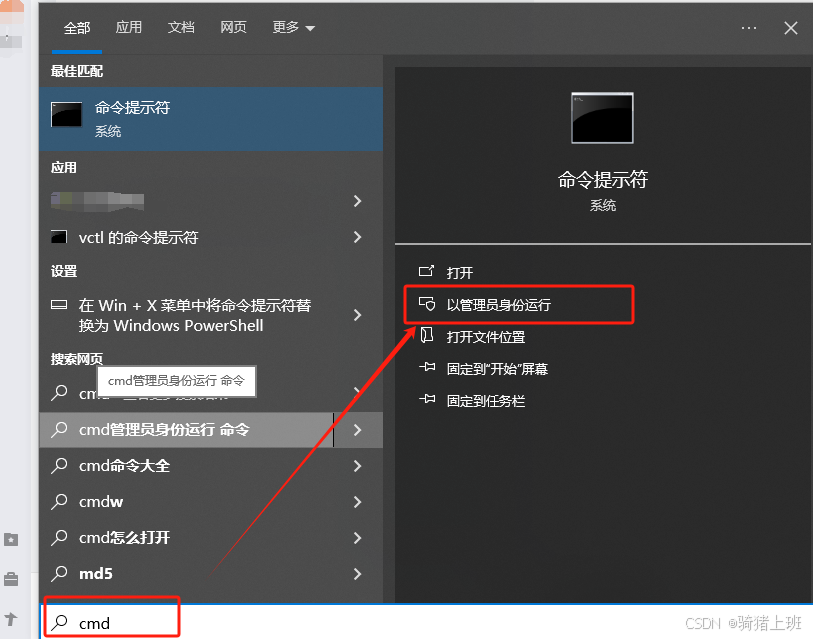813x639 pixels.
Task: Select 命令提示符 best match result
Action: coord(211,119)
